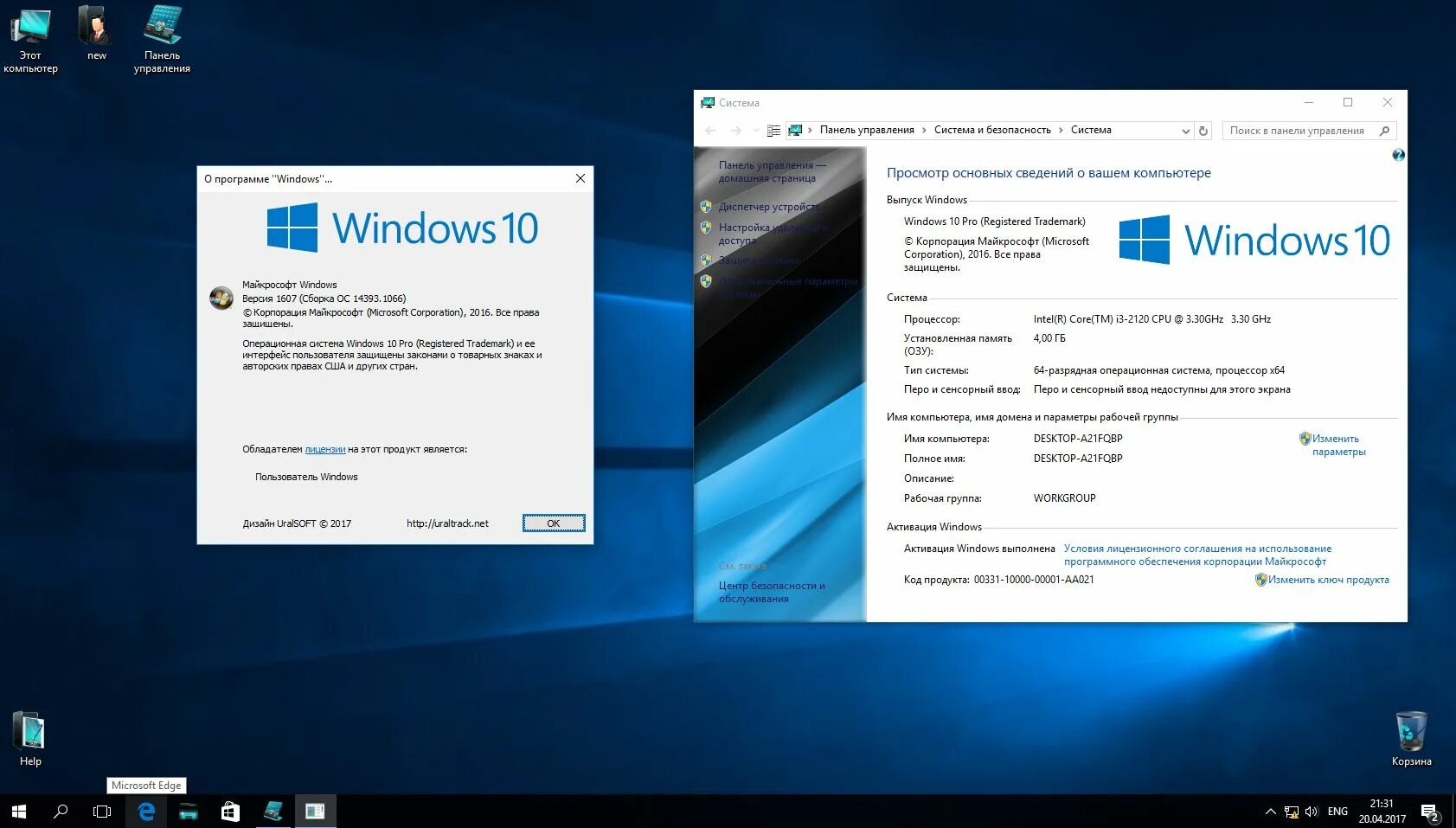Go forward in the Система window
Screen dimensions: 1456x828
[x=736, y=131]
